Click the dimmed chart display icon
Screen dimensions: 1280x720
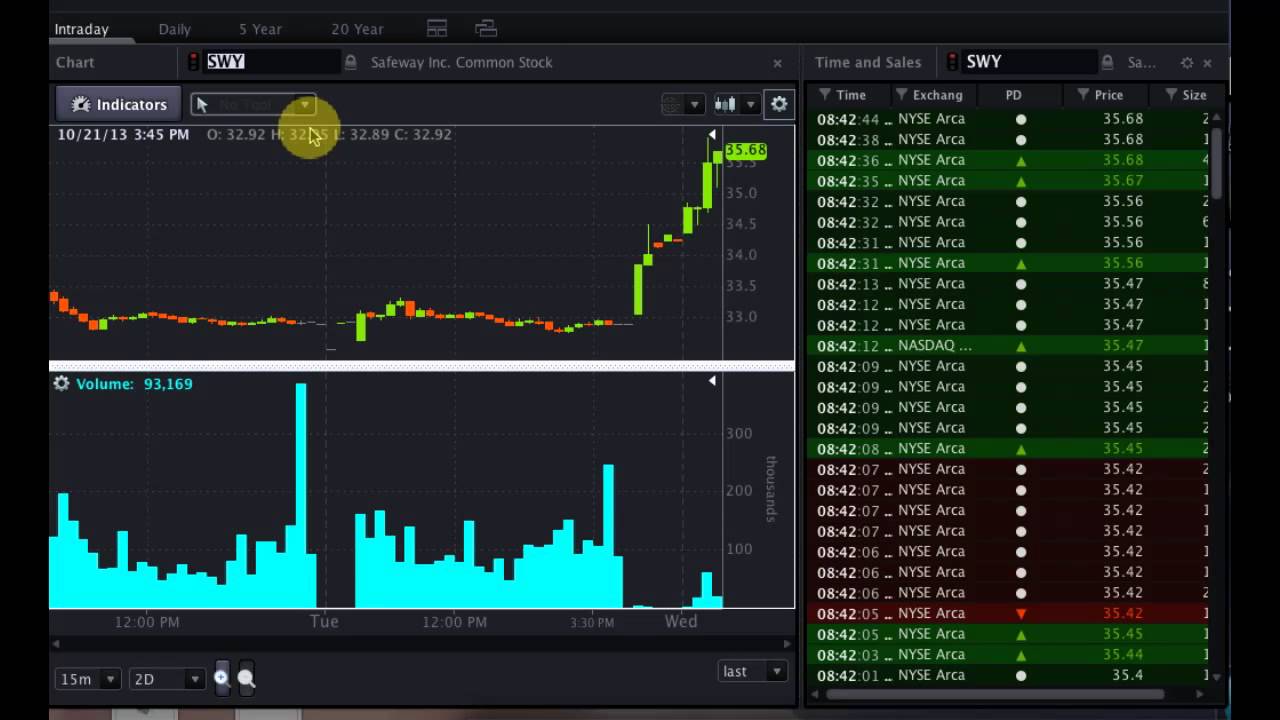(672, 104)
